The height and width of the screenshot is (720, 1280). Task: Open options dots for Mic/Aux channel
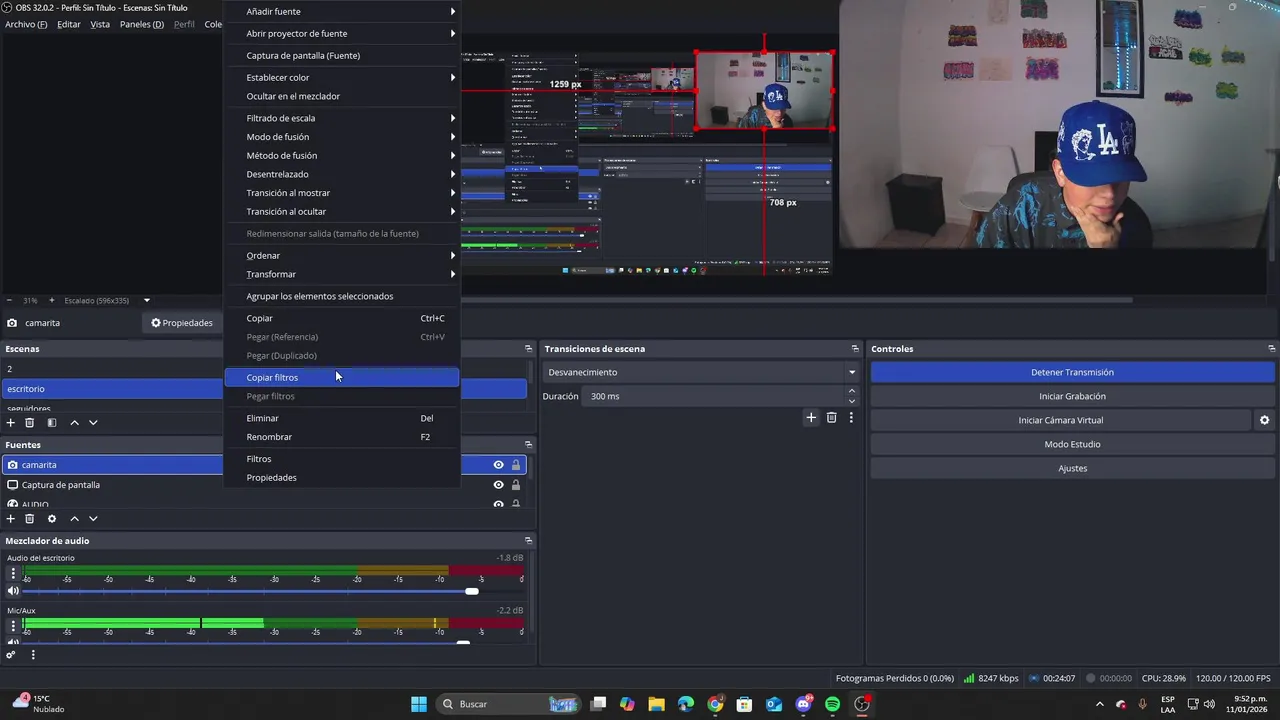[x=13, y=626]
